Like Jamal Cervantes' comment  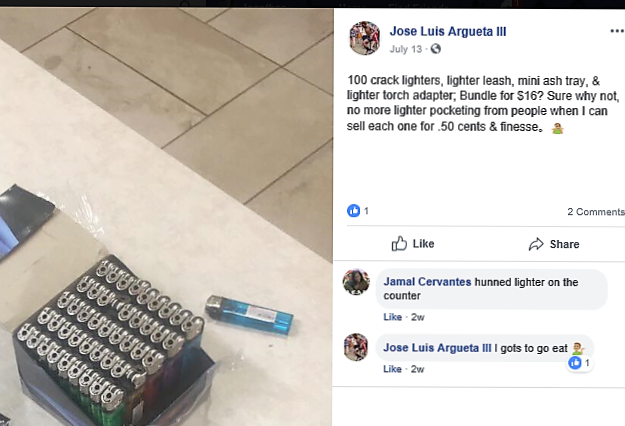point(393,317)
